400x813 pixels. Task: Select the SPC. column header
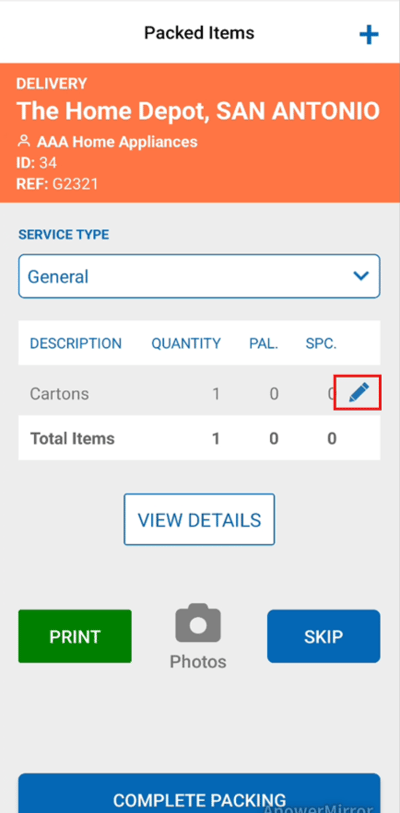point(321,343)
